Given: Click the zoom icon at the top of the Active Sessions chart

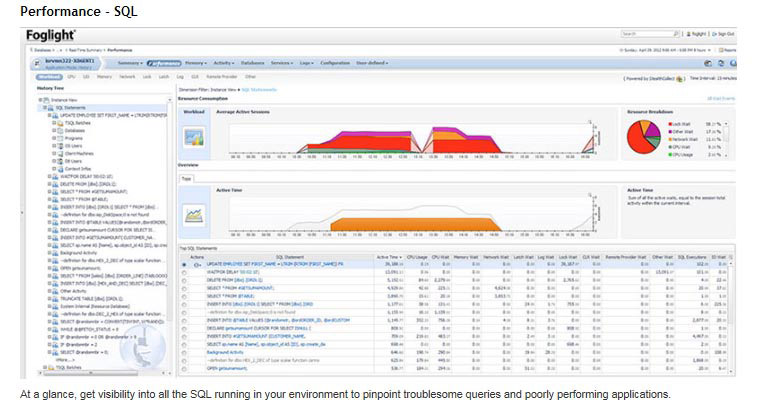Looking at the screenshot, I should tap(589, 122).
